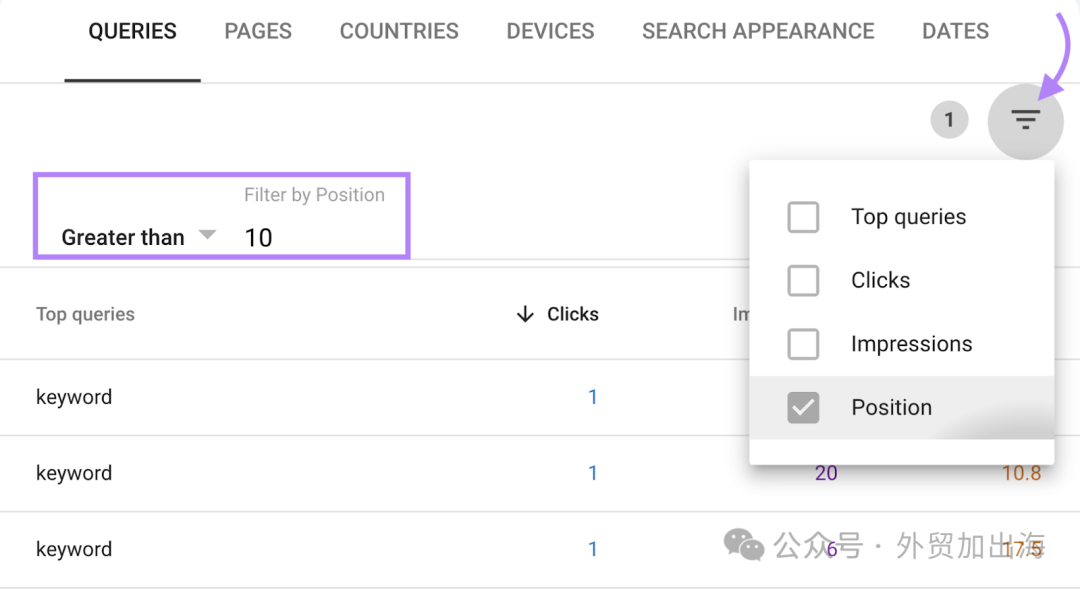Click the active filter count badge
The width and height of the screenshot is (1080, 589).
click(949, 120)
